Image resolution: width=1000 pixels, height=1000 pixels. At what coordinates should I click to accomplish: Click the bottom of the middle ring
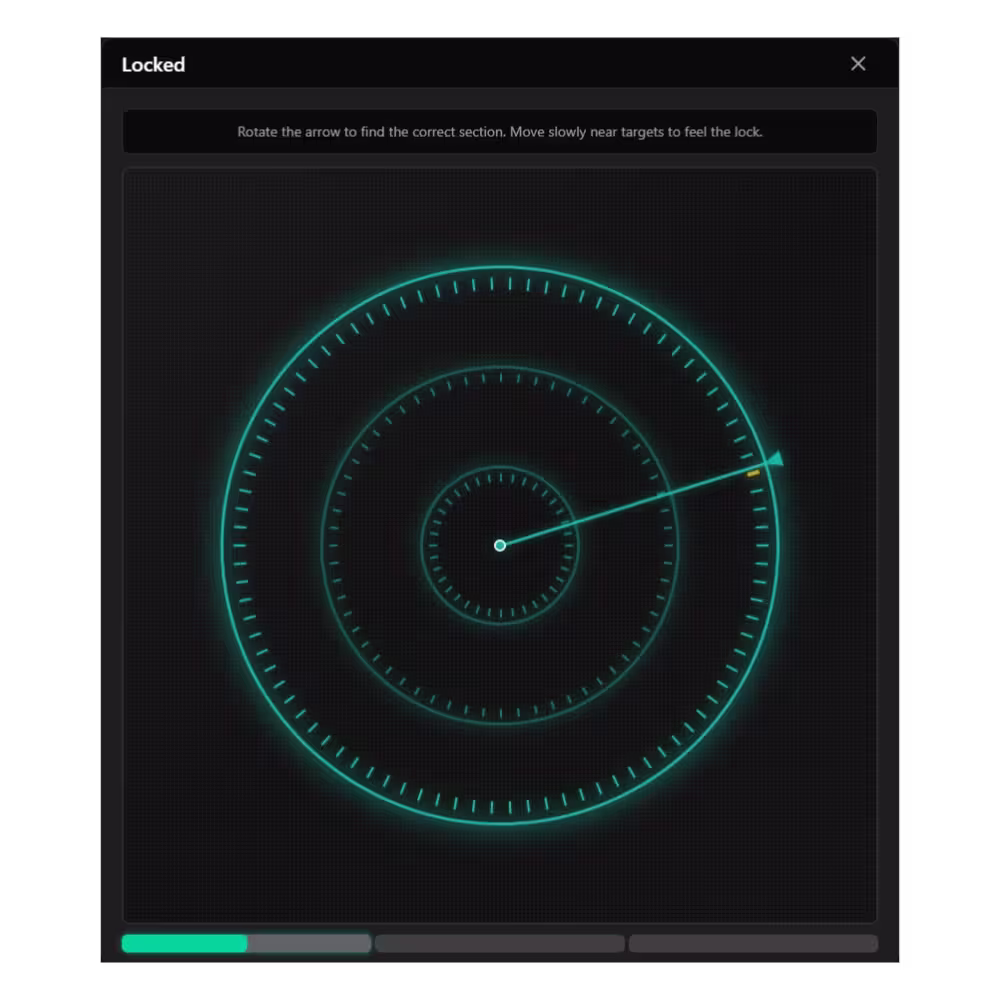[500, 723]
